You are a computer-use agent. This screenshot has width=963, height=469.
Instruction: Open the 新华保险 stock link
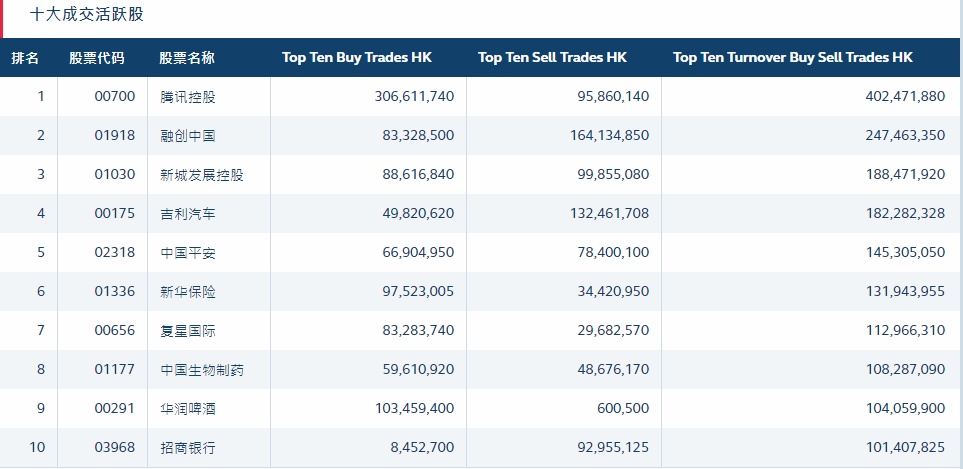pos(187,292)
